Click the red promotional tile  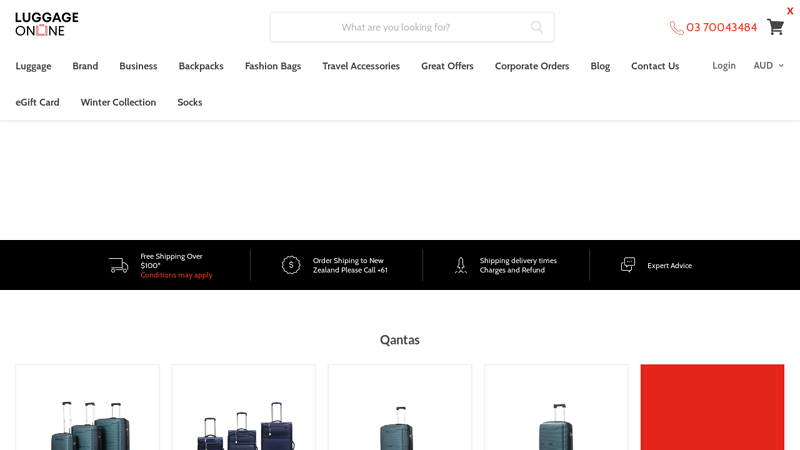[712, 407]
